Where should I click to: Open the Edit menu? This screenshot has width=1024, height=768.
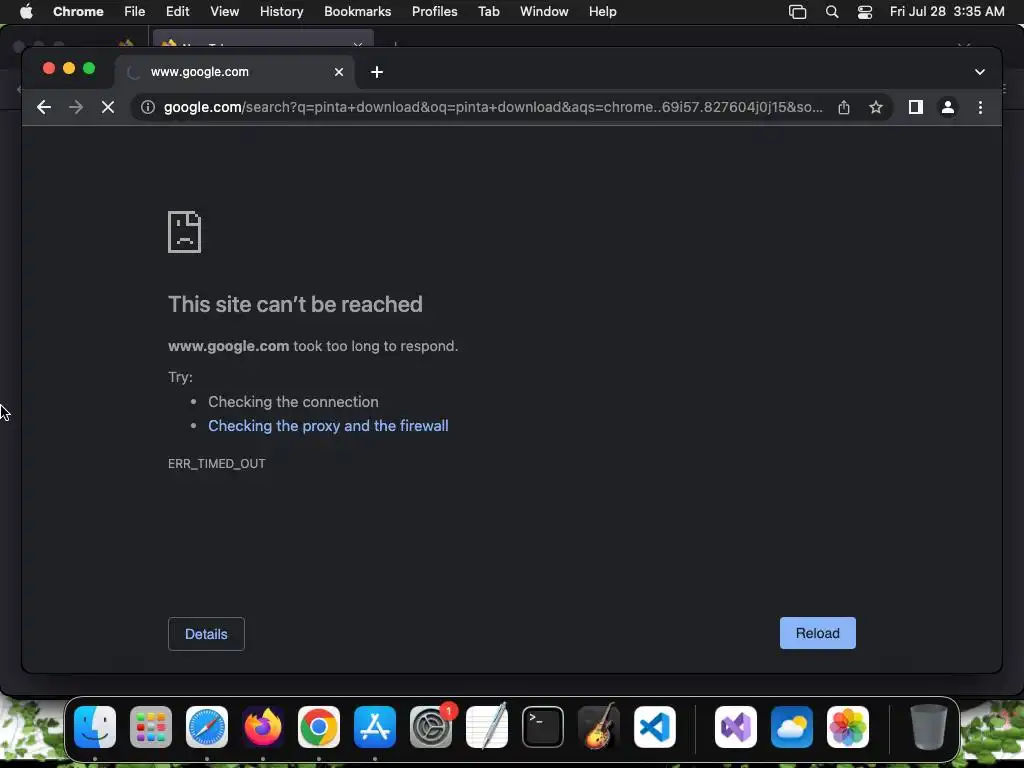pyautogui.click(x=177, y=12)
